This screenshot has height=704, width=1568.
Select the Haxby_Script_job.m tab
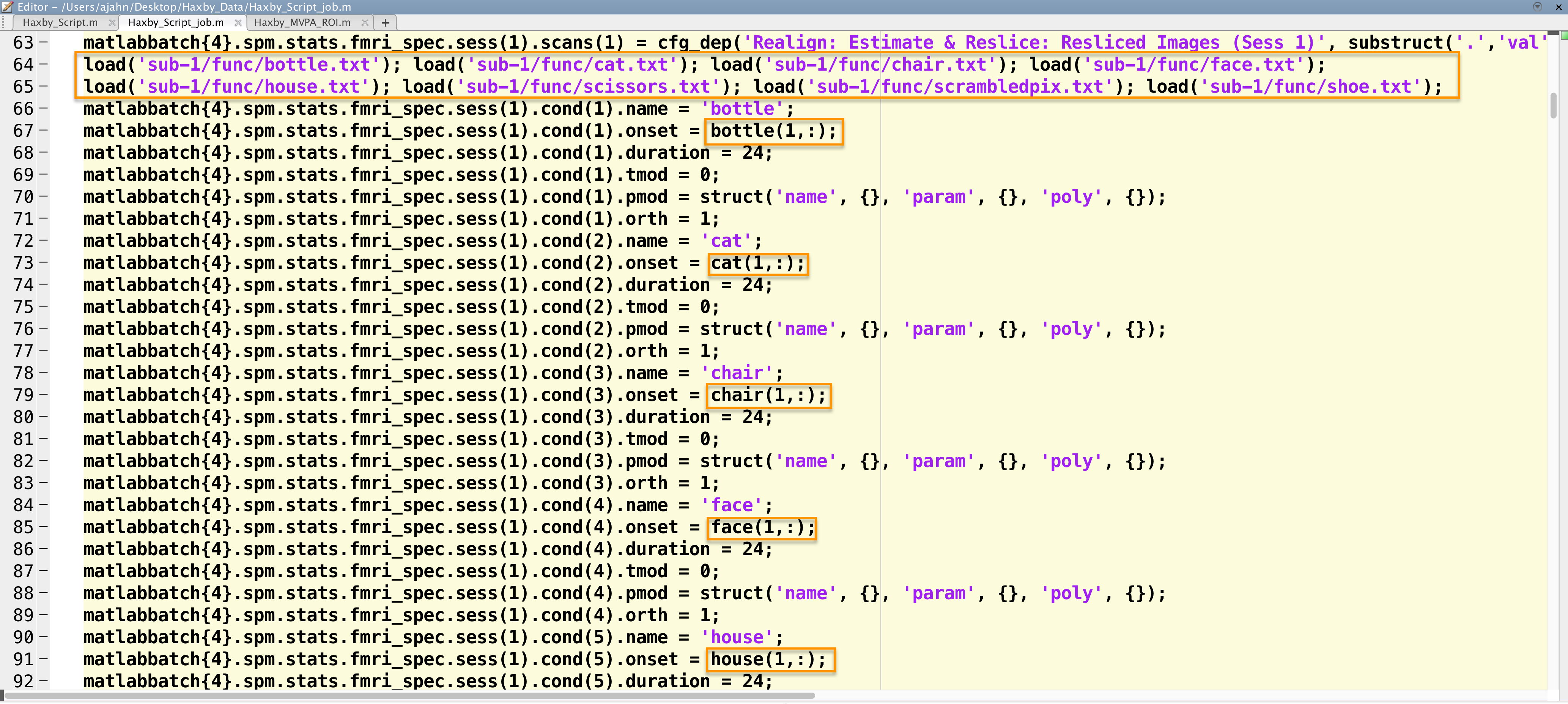click(x=176, y=22)
